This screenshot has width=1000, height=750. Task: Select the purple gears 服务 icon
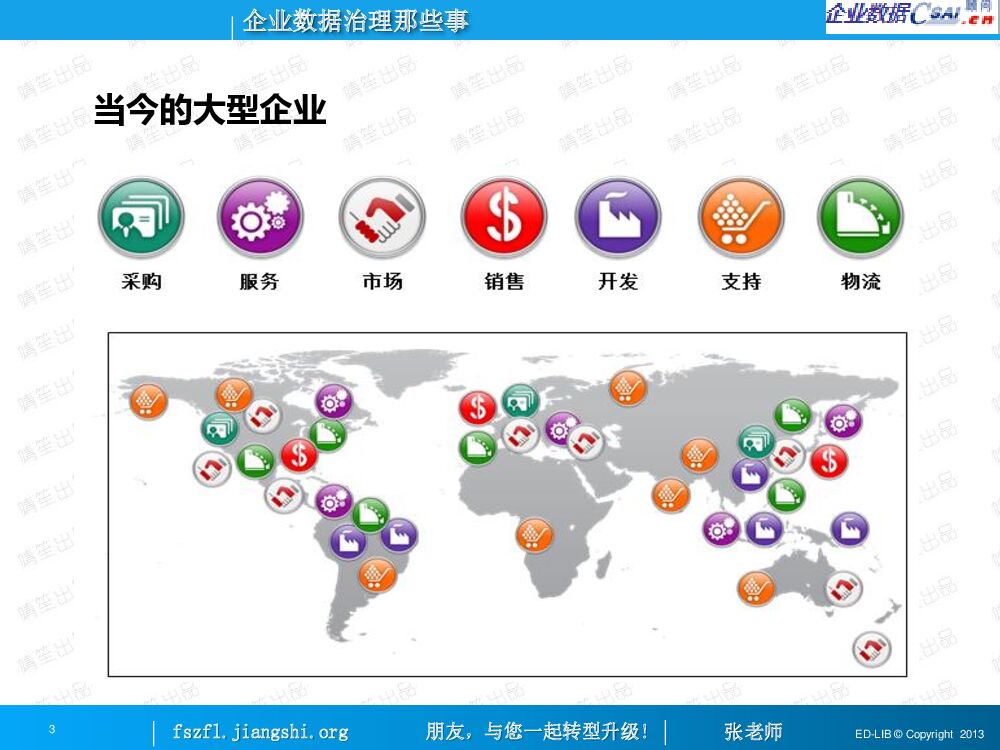pyautogui.click(x=260, y=217)
